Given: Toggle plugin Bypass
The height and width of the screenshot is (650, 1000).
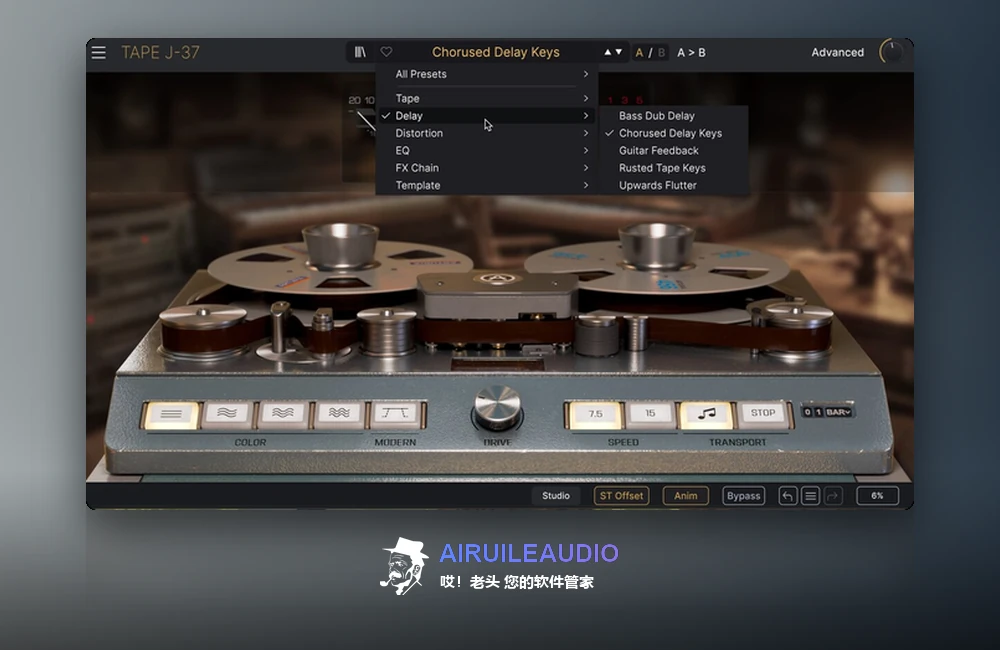Looking at the screenshot, I should tap(743, 496).
